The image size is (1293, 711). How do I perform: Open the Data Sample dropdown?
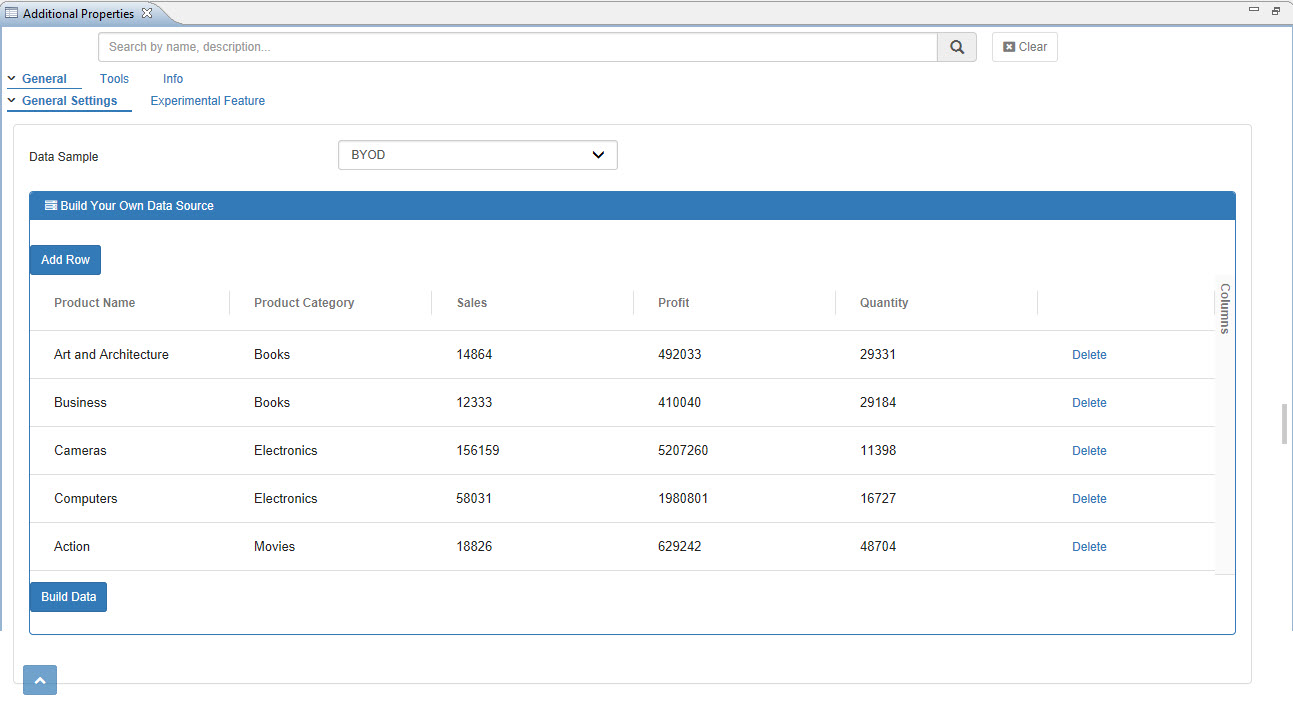(x=478, y=155)
